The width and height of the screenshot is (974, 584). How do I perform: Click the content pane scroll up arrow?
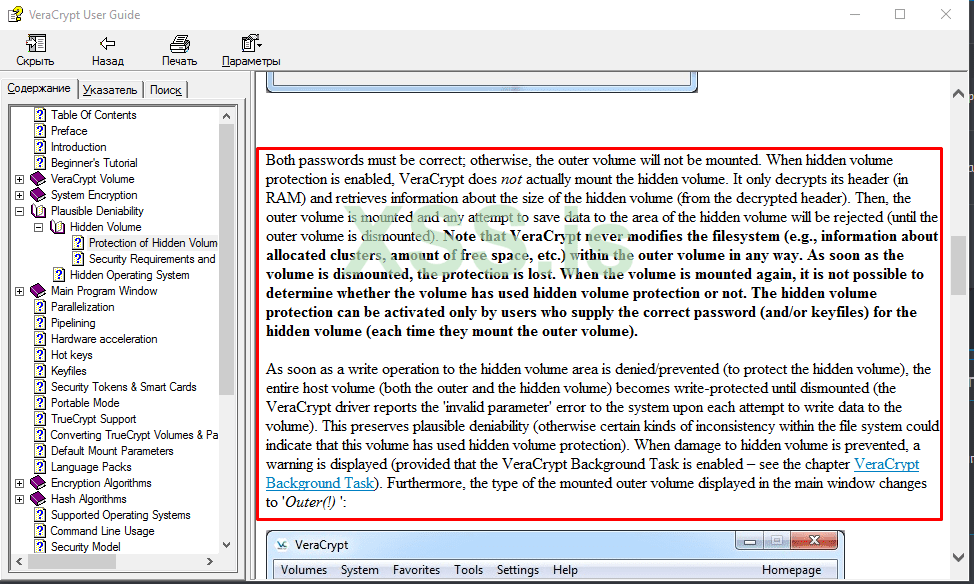pos(958,94)
